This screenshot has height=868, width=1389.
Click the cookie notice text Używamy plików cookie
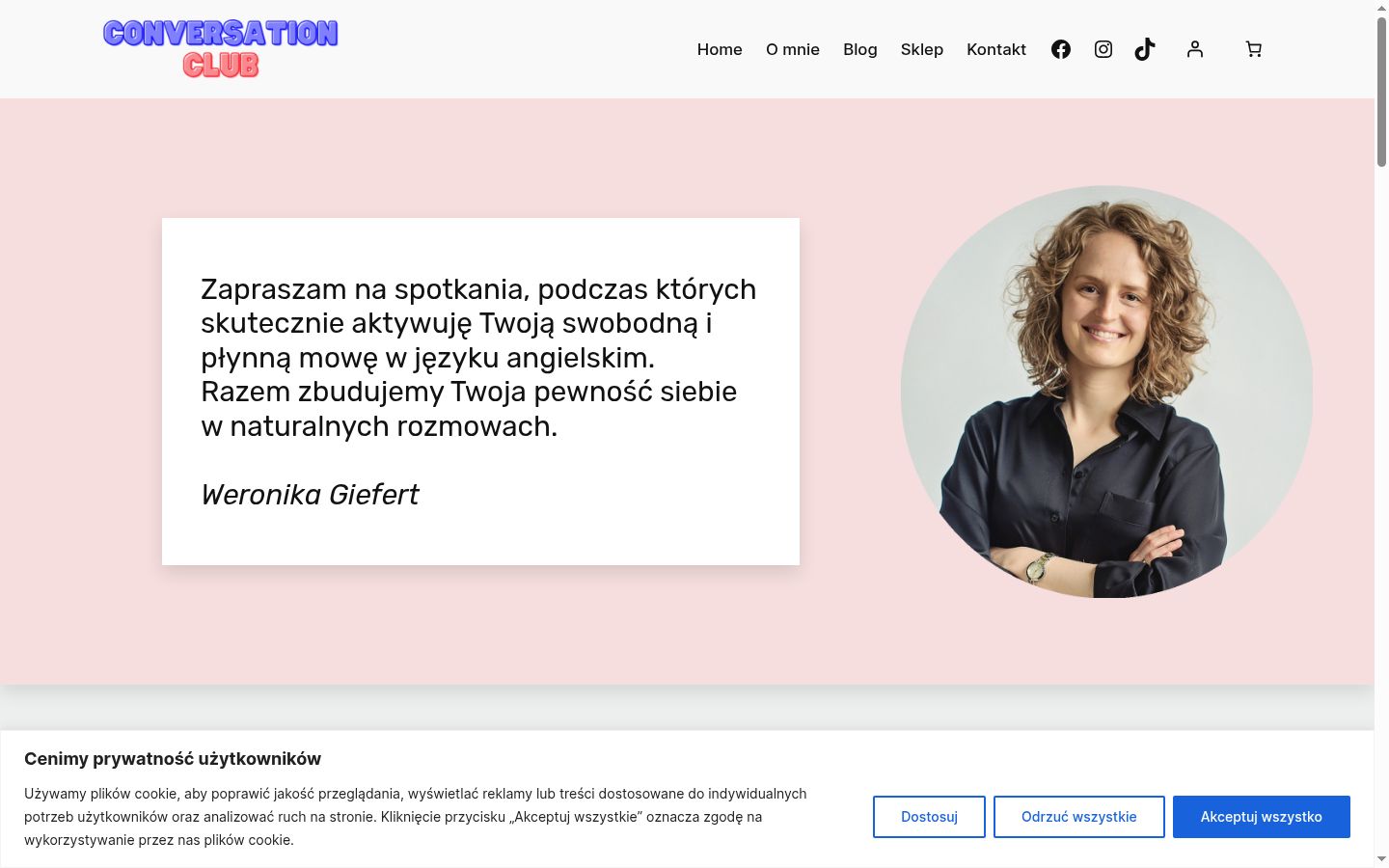[416, 817]
